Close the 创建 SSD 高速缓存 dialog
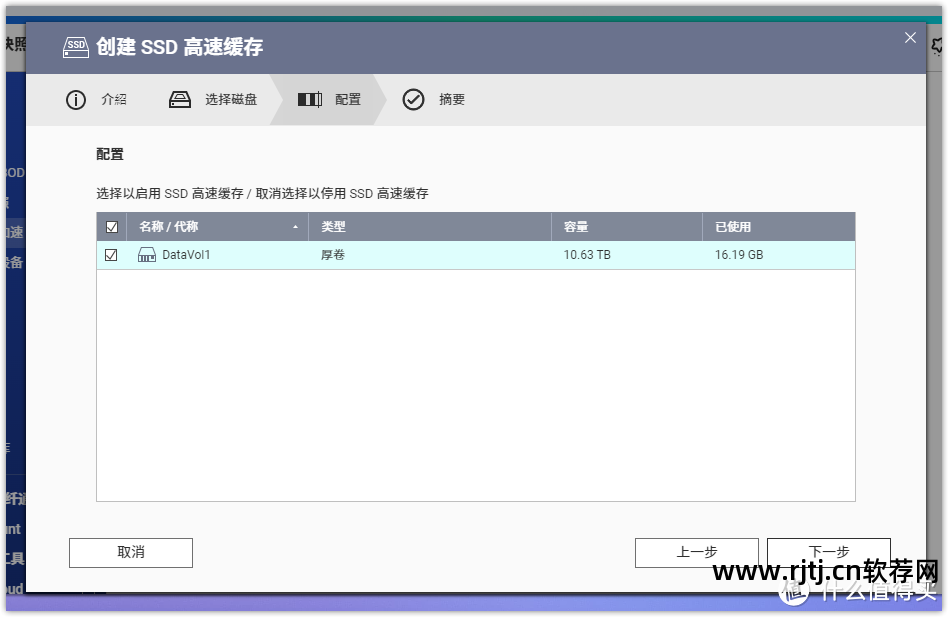 pyautogui.click(x=910, y=38)
